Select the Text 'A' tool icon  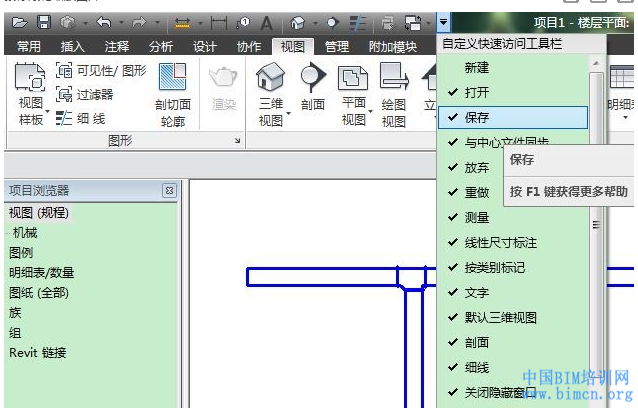tap(266, 21)
